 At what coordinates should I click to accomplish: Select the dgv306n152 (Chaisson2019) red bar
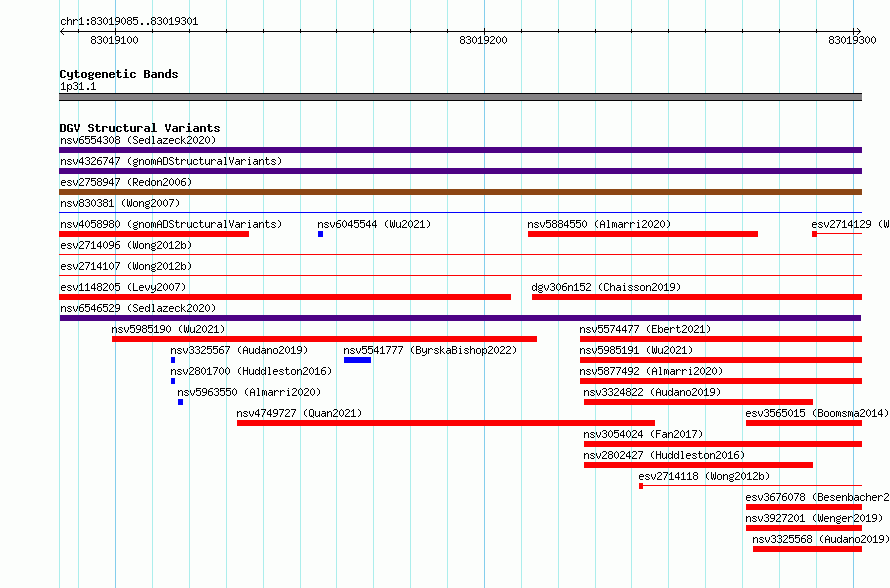tap(697, 297)
